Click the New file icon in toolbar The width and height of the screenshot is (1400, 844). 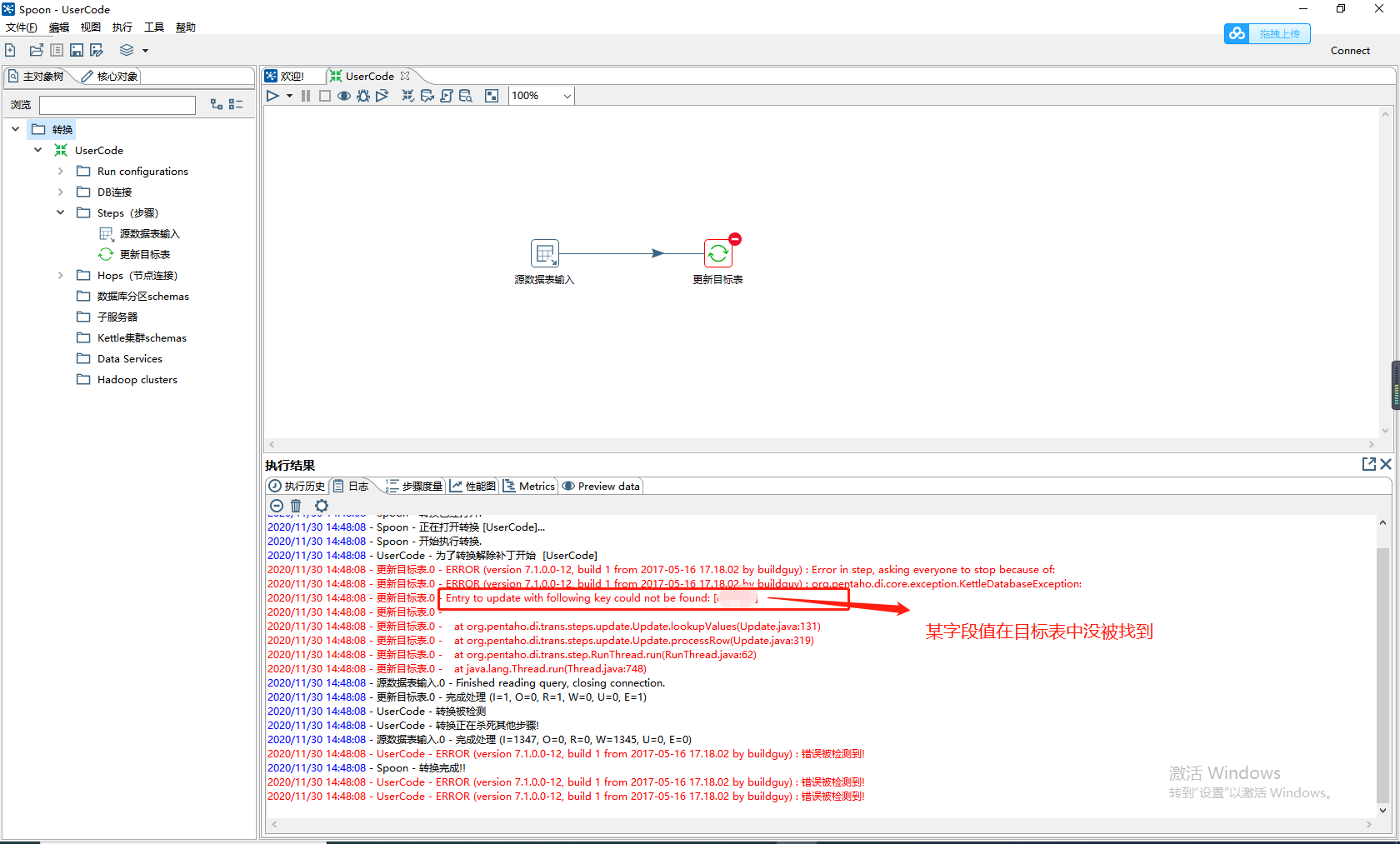tap(10, 50)
